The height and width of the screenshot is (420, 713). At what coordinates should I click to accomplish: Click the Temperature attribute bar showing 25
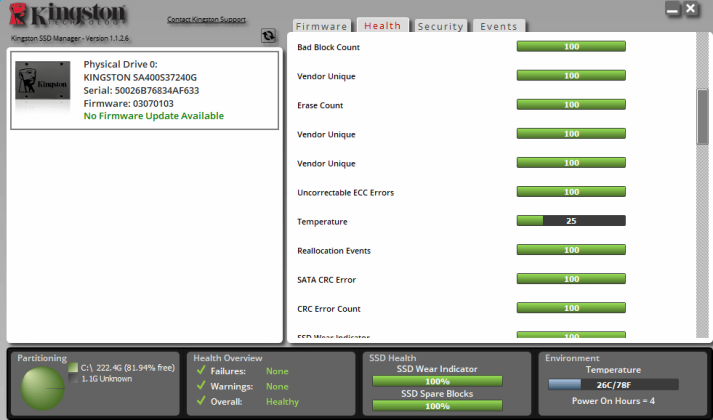pyautogui.click(x=571, y=221)
